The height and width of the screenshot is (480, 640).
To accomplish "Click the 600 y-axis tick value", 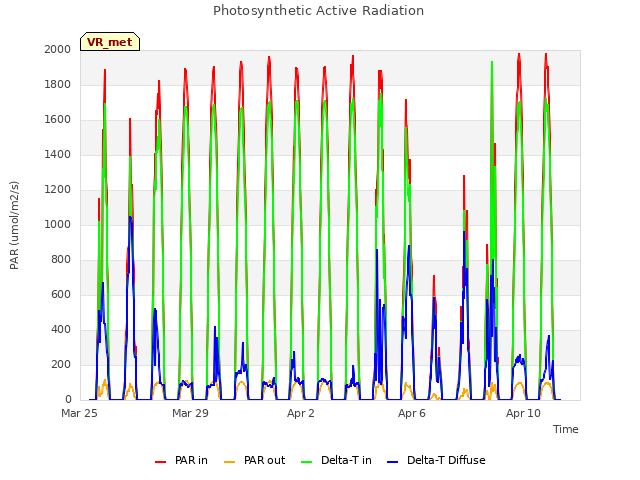I will (x=61, y=294).
